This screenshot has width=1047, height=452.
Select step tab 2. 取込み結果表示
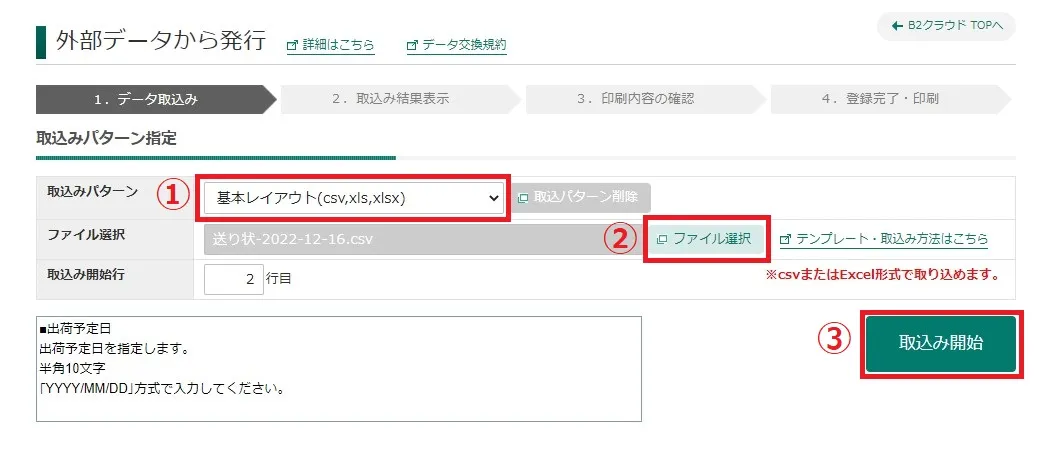[390, 99]
